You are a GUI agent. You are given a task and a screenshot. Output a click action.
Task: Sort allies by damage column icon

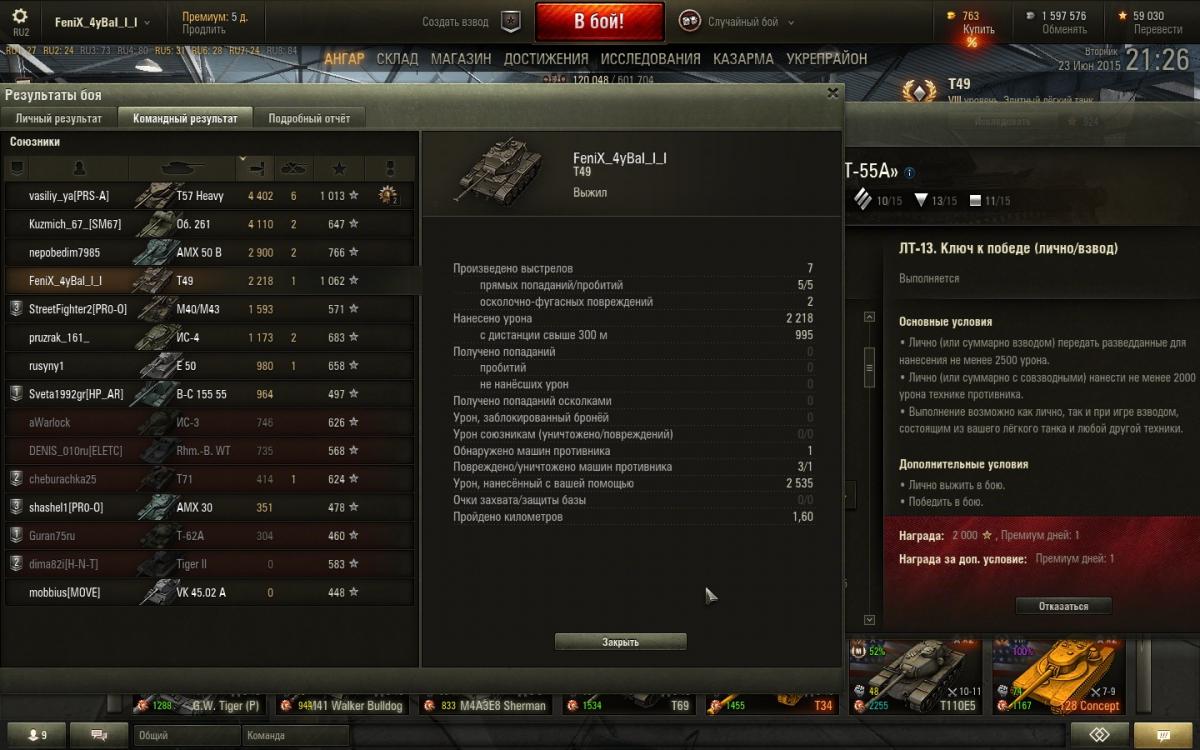pos(254,167)
